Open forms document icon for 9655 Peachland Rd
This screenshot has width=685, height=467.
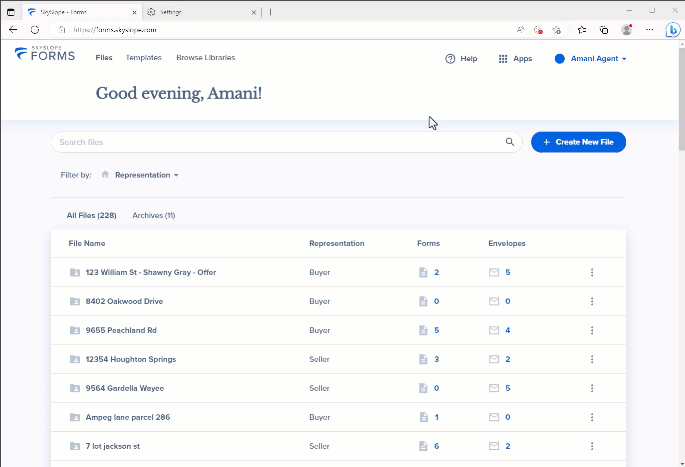point(423,330)
